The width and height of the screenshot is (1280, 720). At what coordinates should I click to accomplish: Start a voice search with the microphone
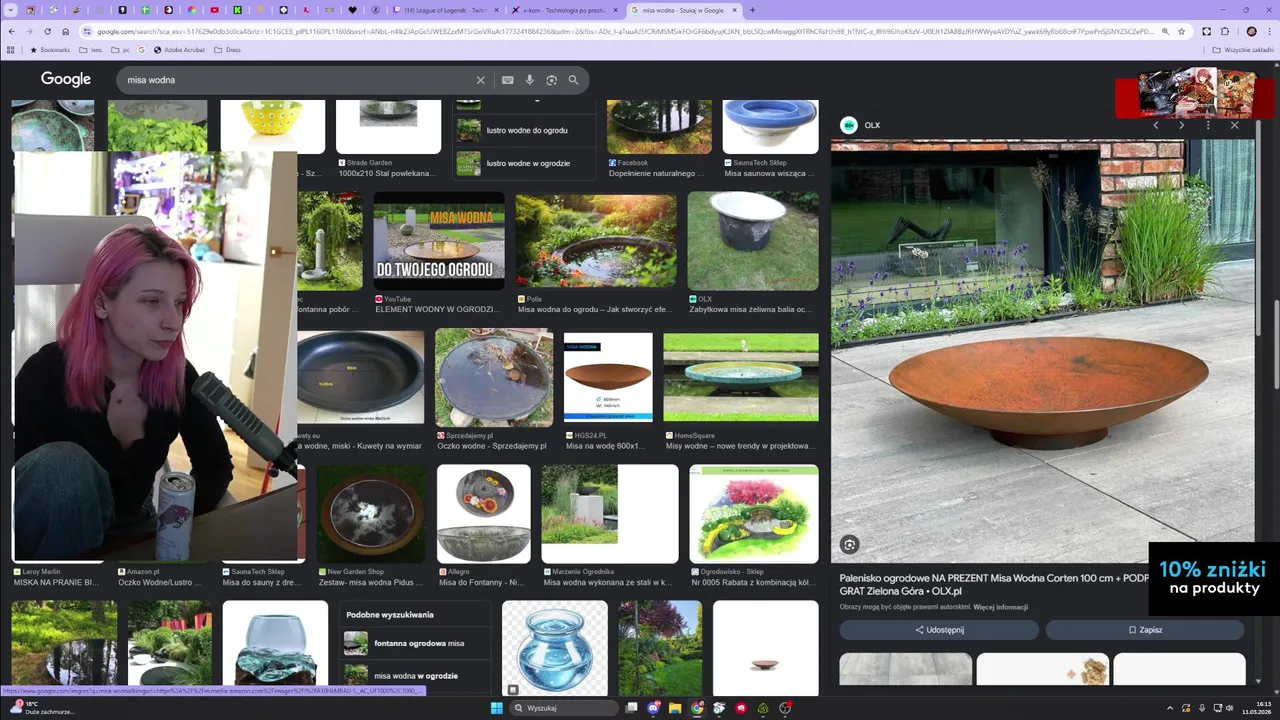click(x=530, y=80)
